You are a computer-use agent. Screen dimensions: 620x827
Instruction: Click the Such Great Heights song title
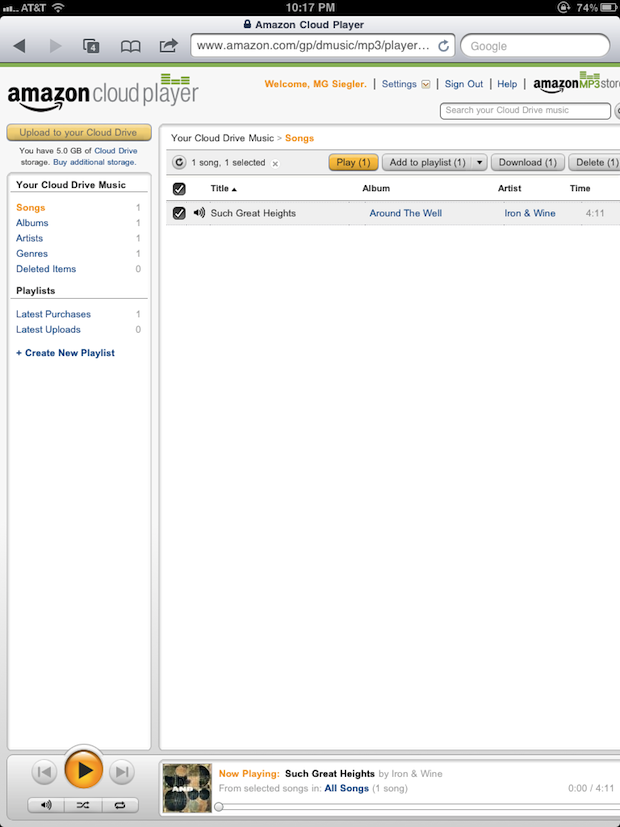coord(253,213)
